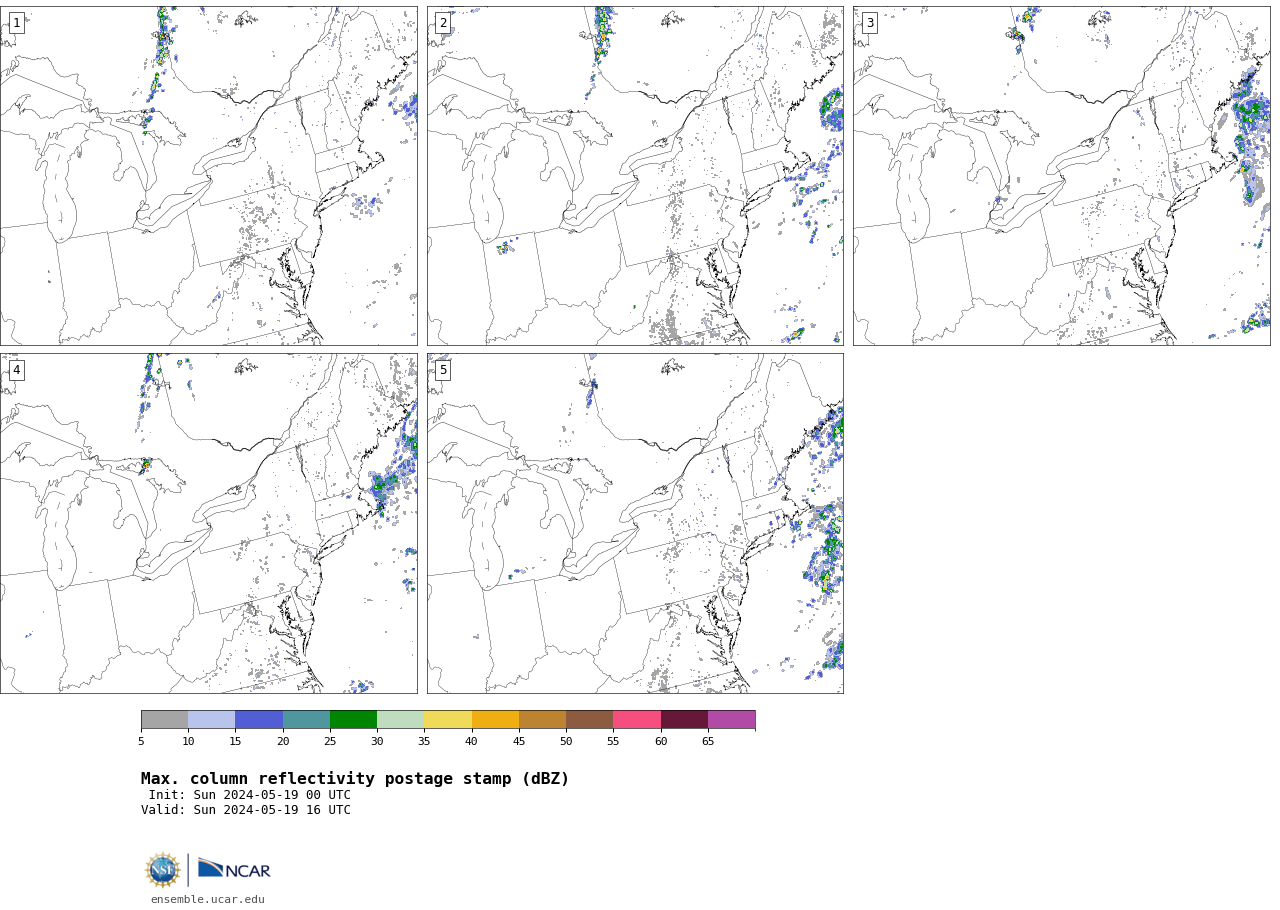The height and width of the screenshot is (910, 1280).
Task: Select the tan 45-50 dBZ swatch
Action: click(542, 720)
